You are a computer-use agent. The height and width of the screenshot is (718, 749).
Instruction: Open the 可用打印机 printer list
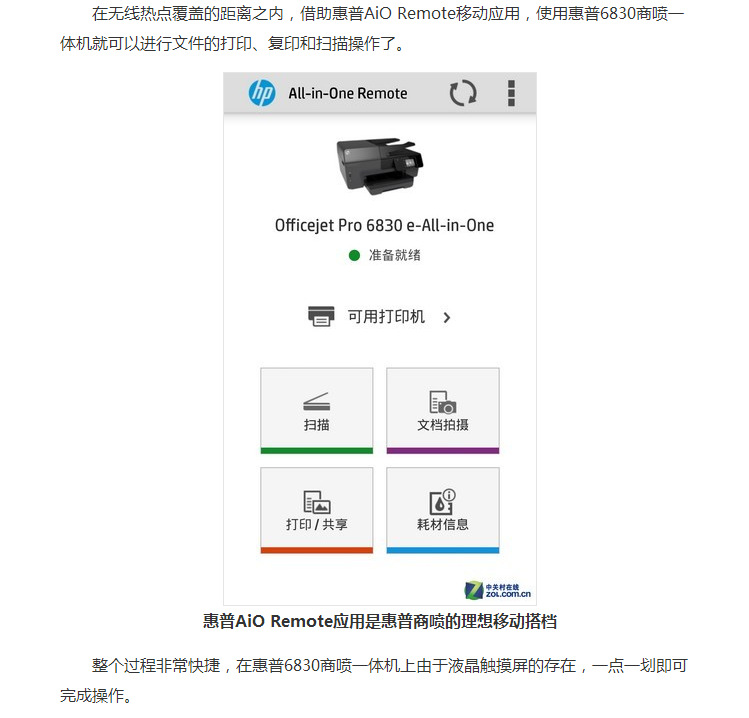pos(380,317)
